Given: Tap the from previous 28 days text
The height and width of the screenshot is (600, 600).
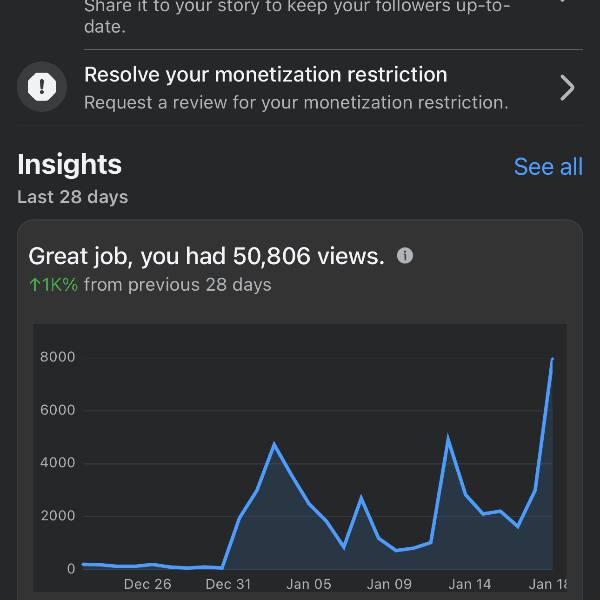Looking at the screenshot, I should point(177,285).
